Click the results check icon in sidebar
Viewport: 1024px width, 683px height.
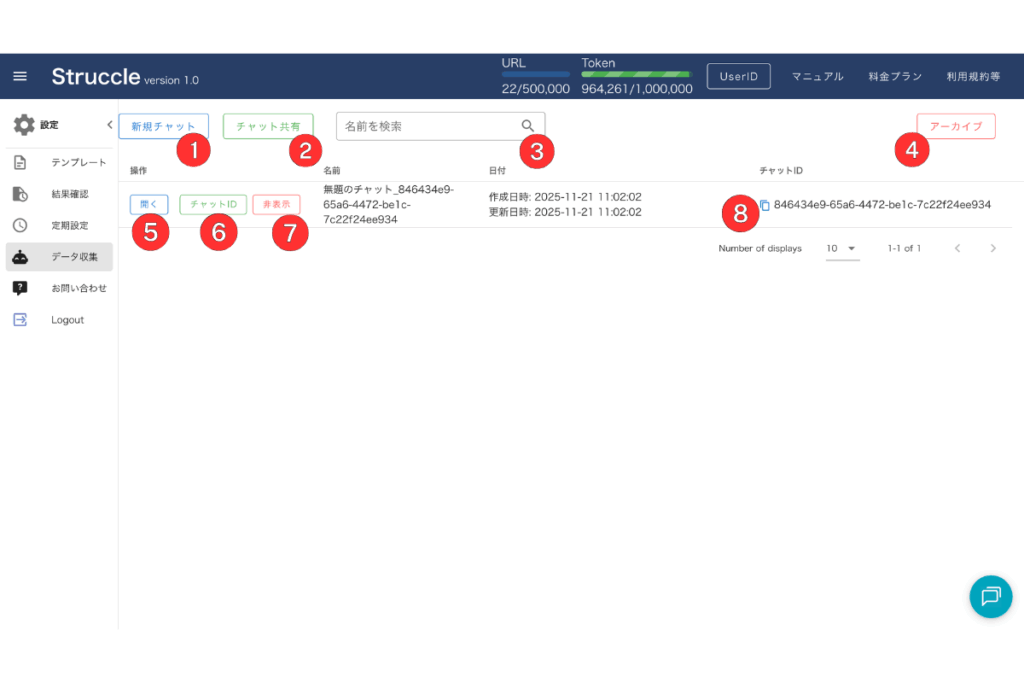click(20, 194)
